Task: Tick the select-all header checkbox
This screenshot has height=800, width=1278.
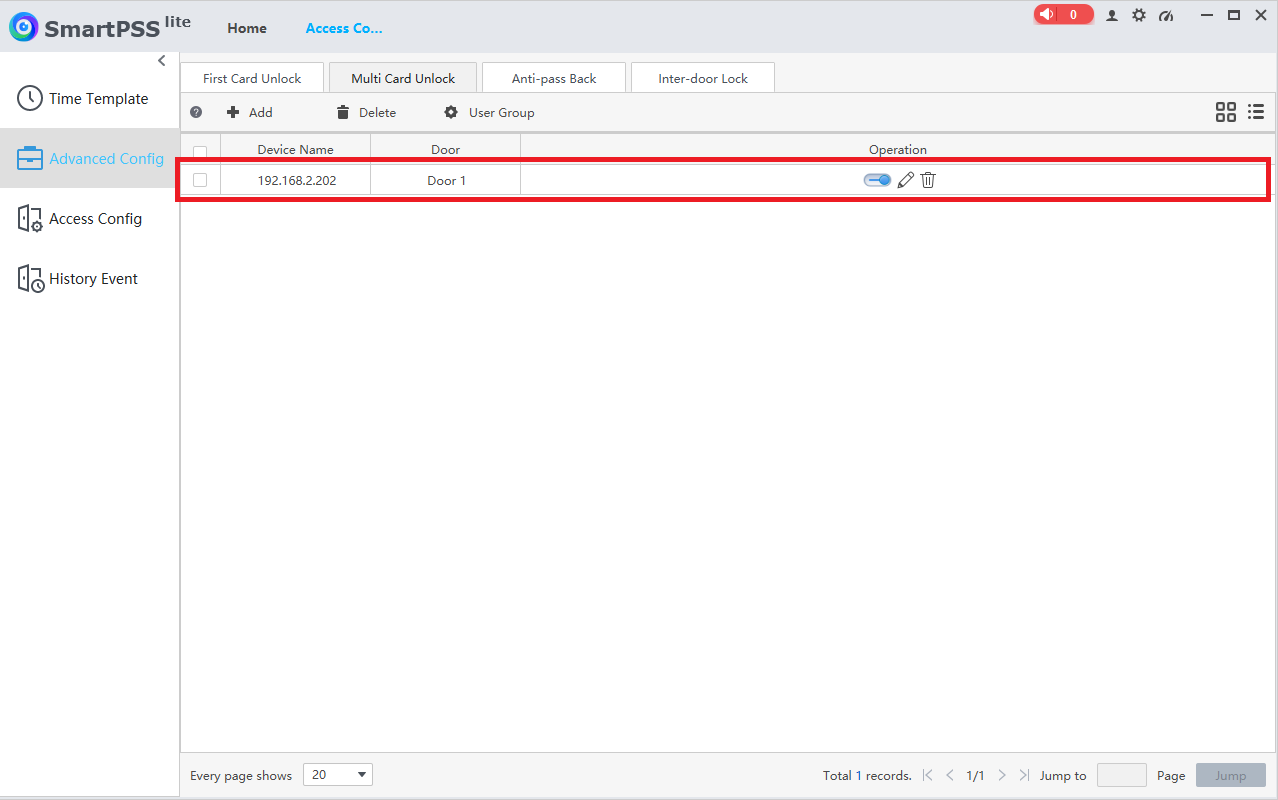Action: 200,152
